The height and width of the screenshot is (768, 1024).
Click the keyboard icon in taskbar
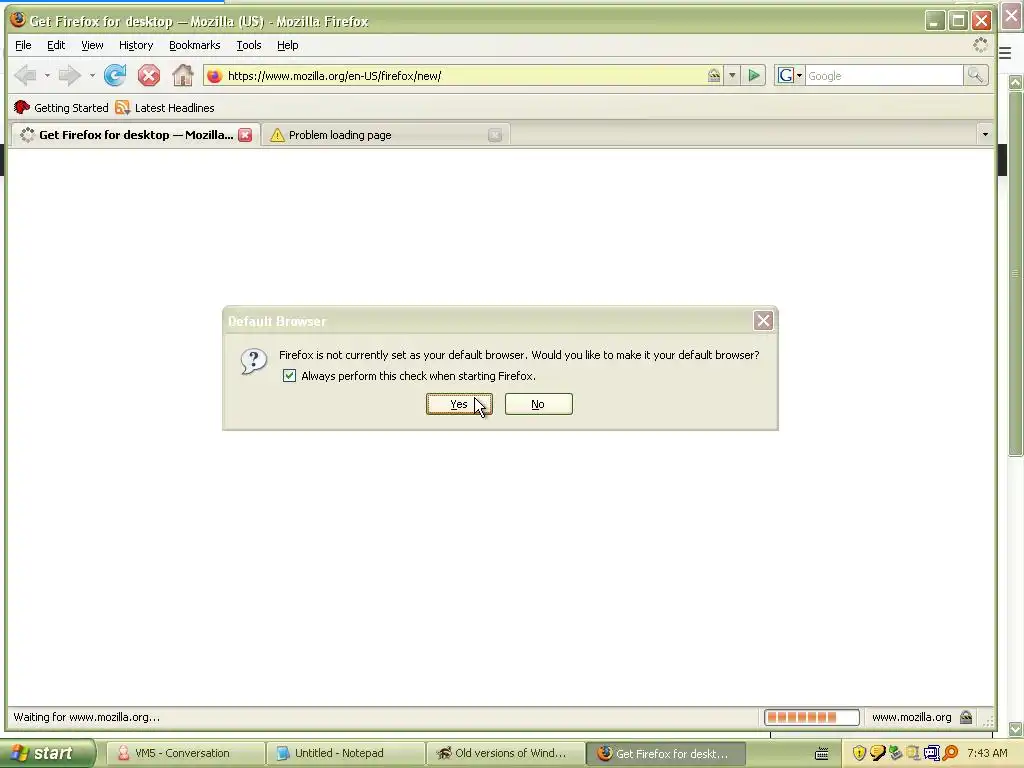point(822,754)
